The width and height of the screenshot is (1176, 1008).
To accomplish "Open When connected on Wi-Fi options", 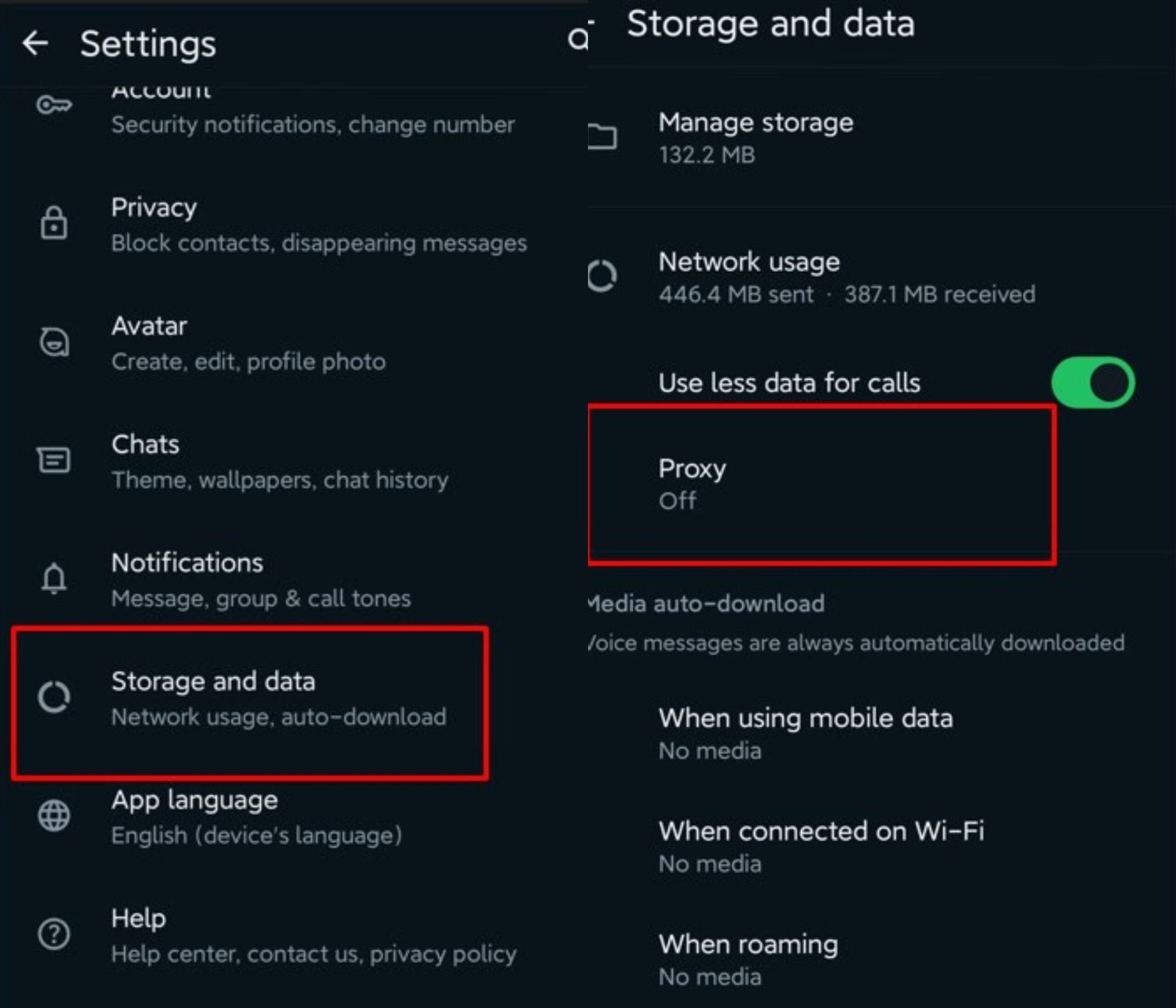I will tap(820, 846).
